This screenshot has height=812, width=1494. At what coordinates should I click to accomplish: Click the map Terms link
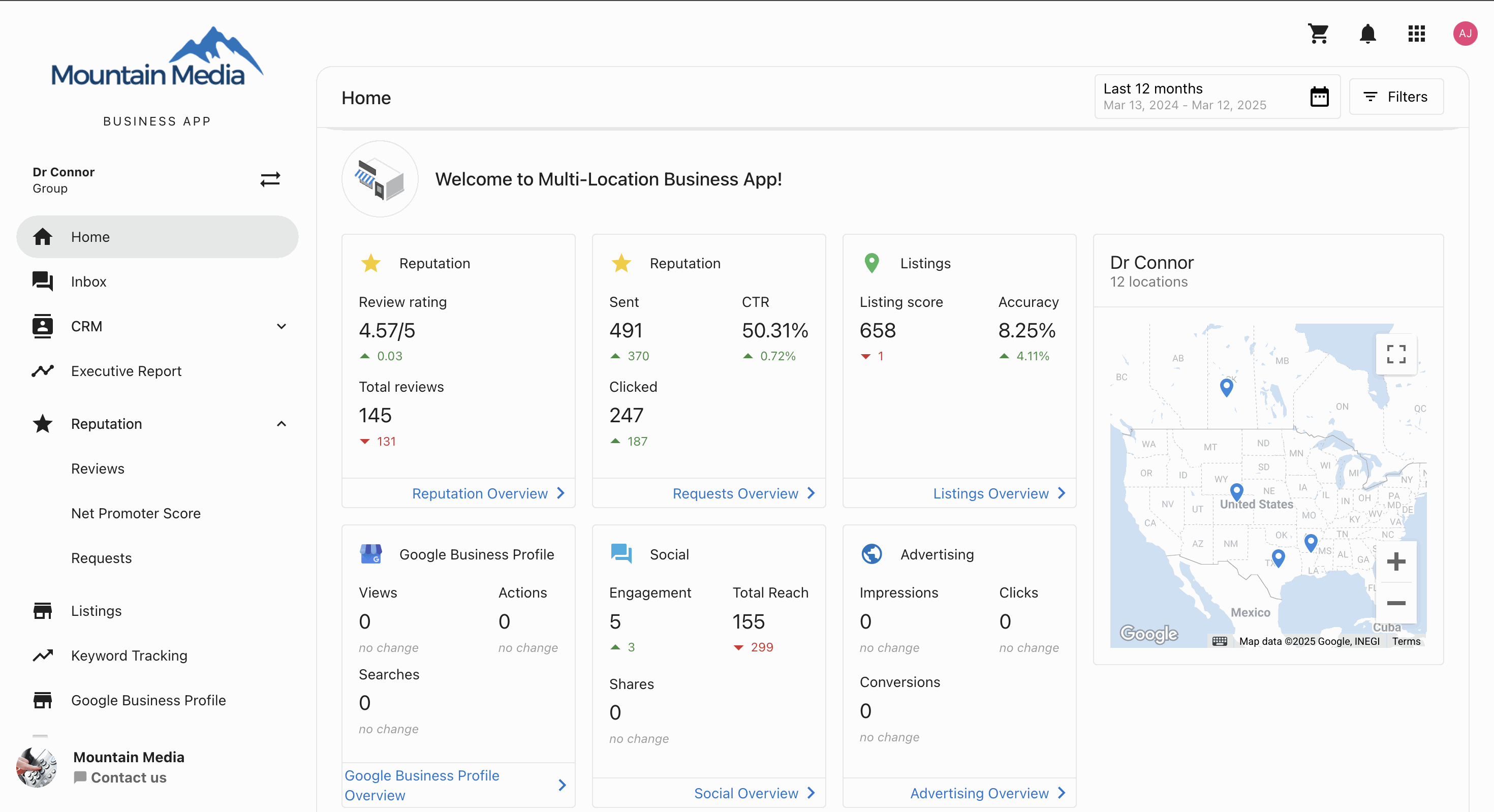(1407, 641)
